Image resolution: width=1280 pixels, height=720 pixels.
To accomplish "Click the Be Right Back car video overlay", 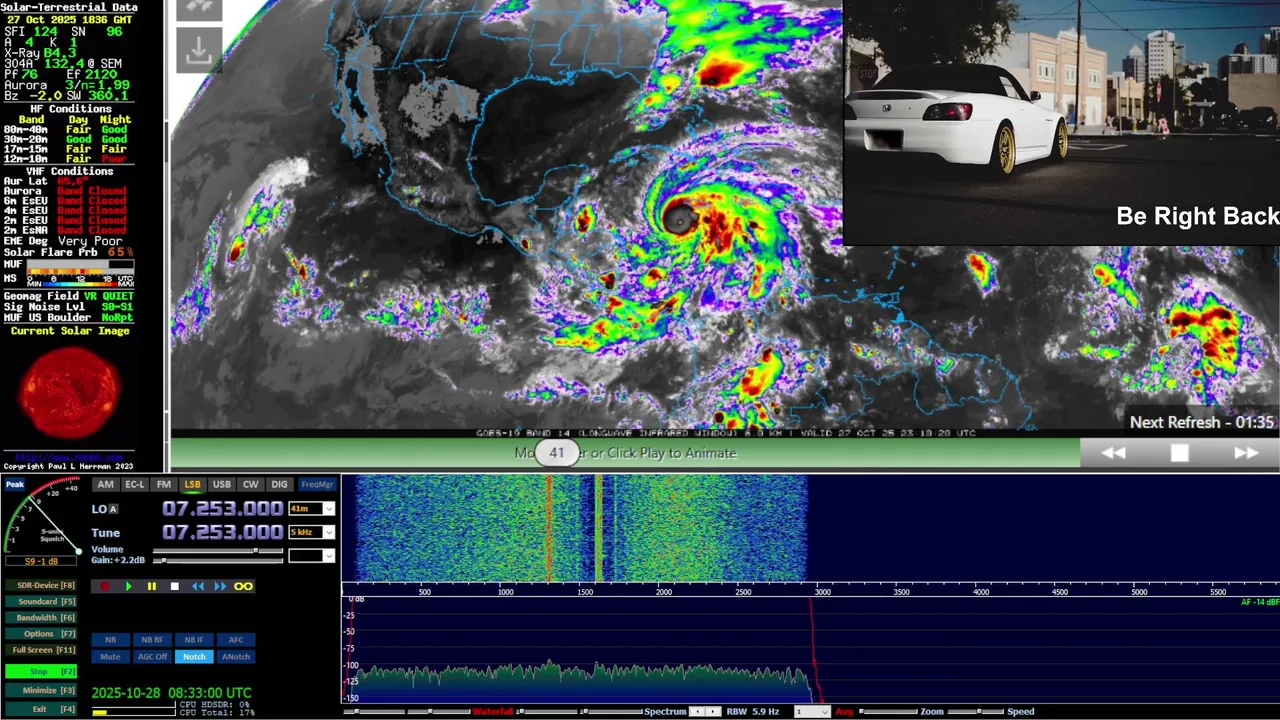I will 1061,122.
